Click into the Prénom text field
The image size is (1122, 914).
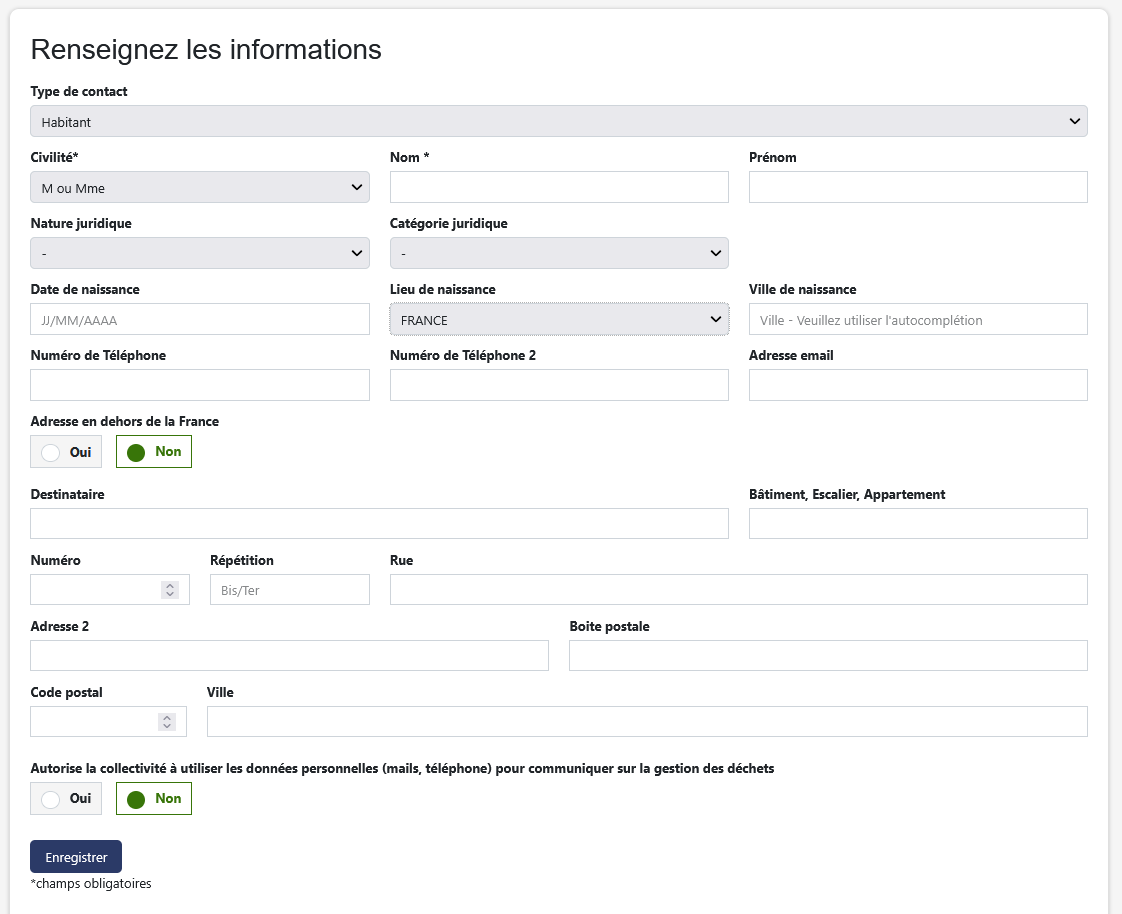pos(918,187)
